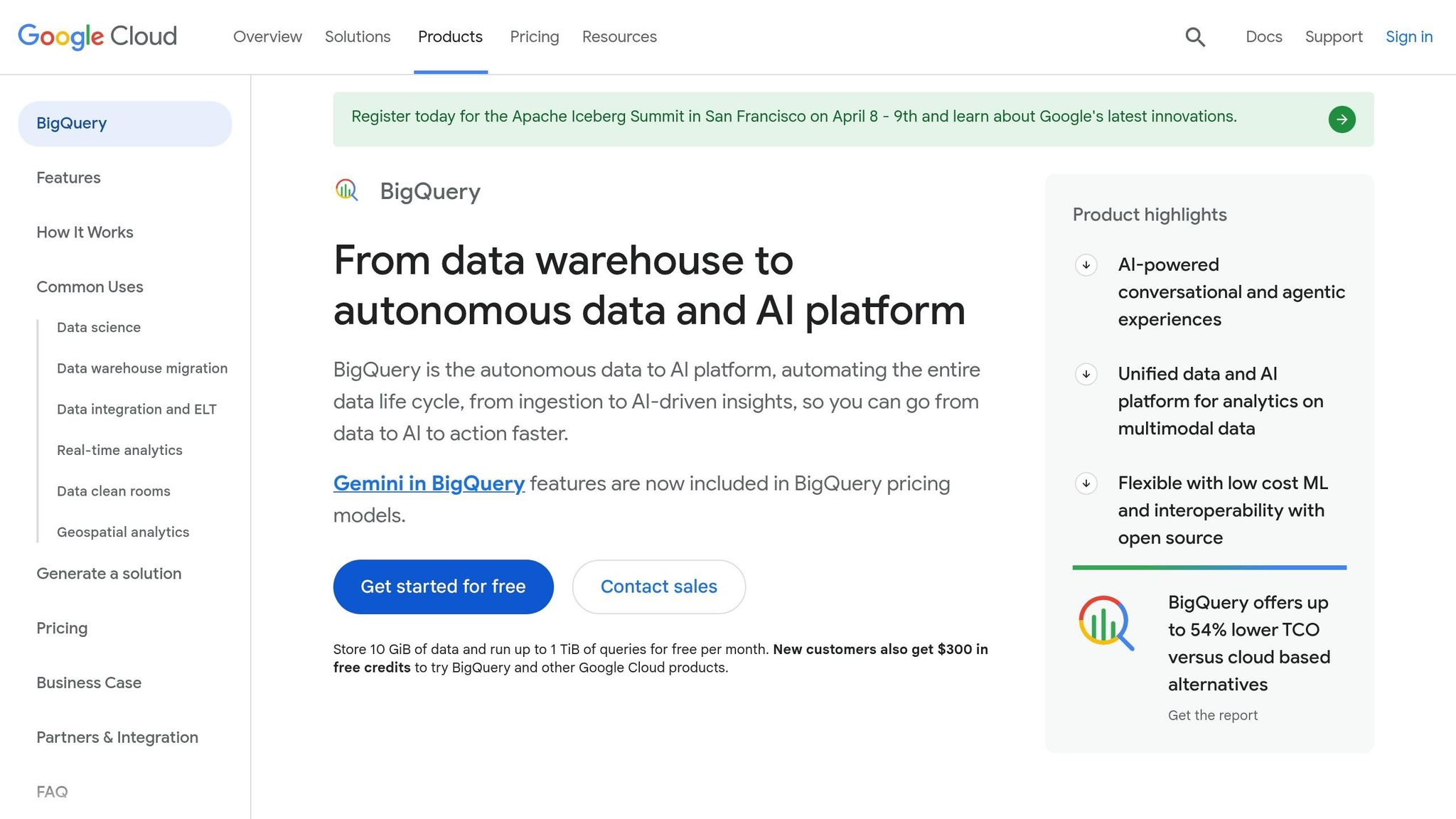Click the arrow icon next to AI-powered experiences highlight
1456x819 pixels.
(1086, 265)
